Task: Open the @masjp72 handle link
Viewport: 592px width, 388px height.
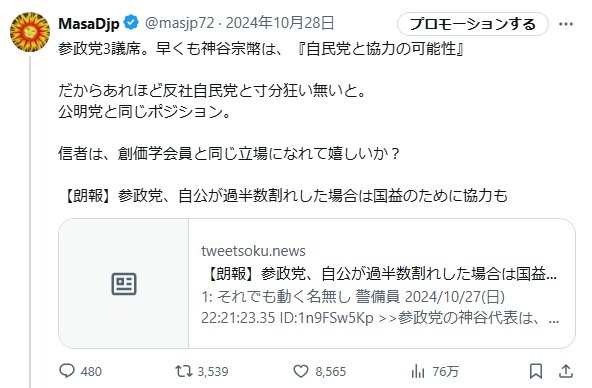Action: 180,23
